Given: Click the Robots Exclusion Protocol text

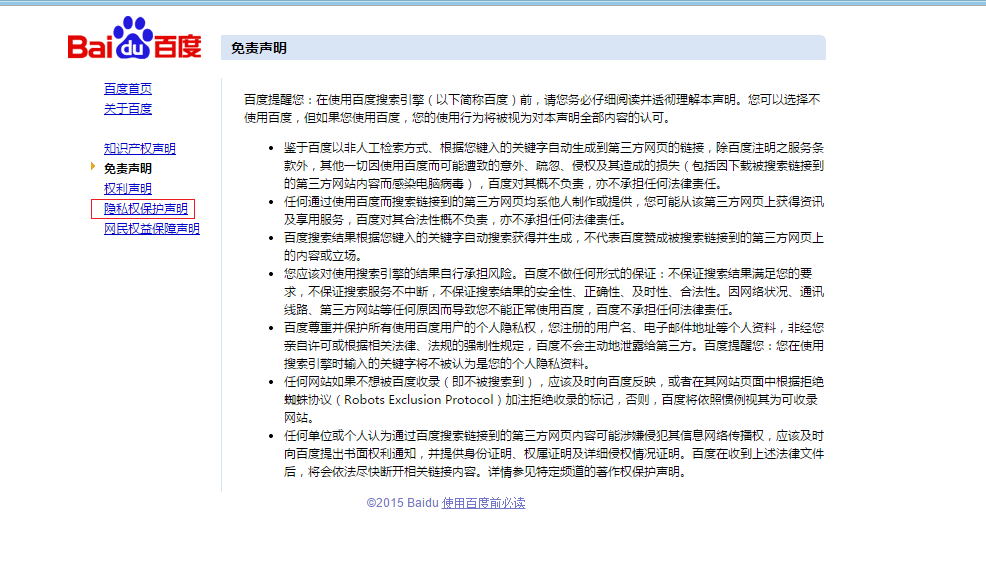Looking at the screenshot, I should tap(419, 400).
